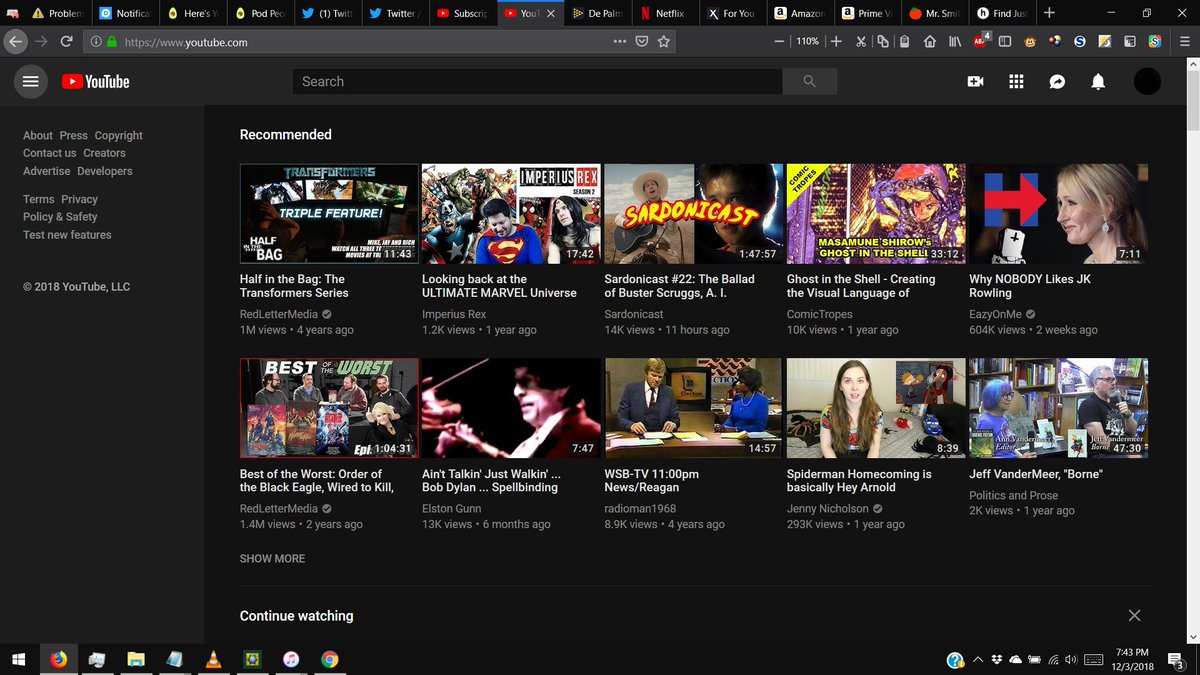
Task: Open the YouTube hamburger guide menu
Action: click(x=30, y=82)
